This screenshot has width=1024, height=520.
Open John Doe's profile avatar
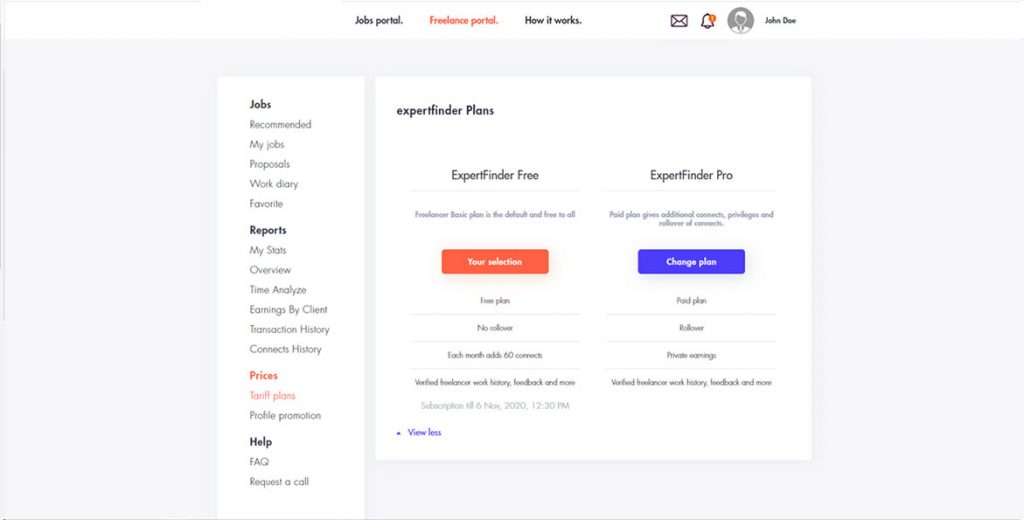coord(740,21)
